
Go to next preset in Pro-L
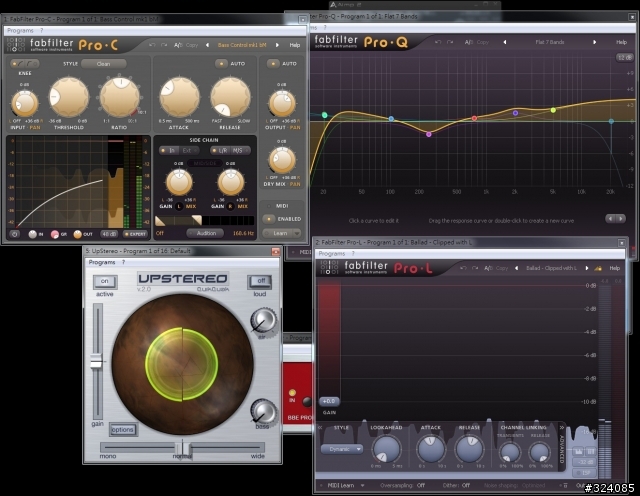point(587,268)
